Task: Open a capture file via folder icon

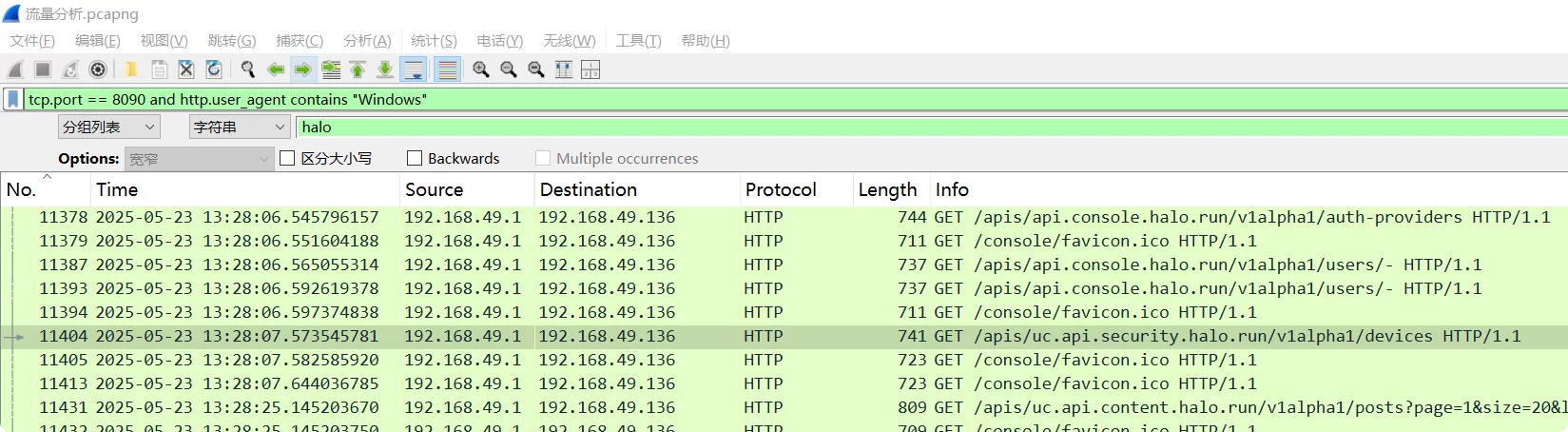Action: [x=131, y=69]
